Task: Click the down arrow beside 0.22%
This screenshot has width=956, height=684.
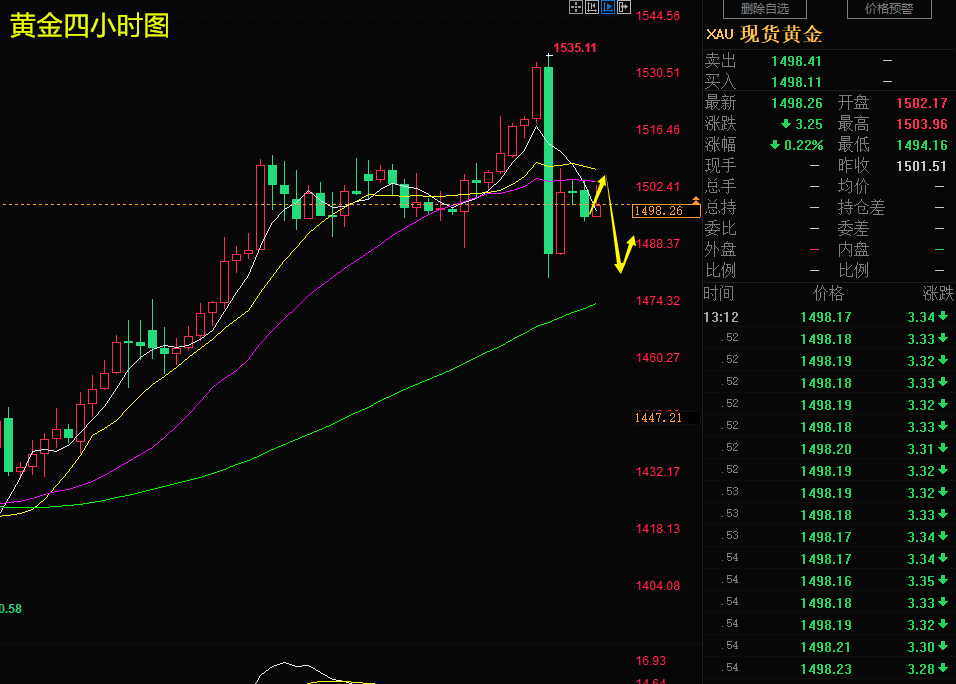Action: tap(775, 145)
